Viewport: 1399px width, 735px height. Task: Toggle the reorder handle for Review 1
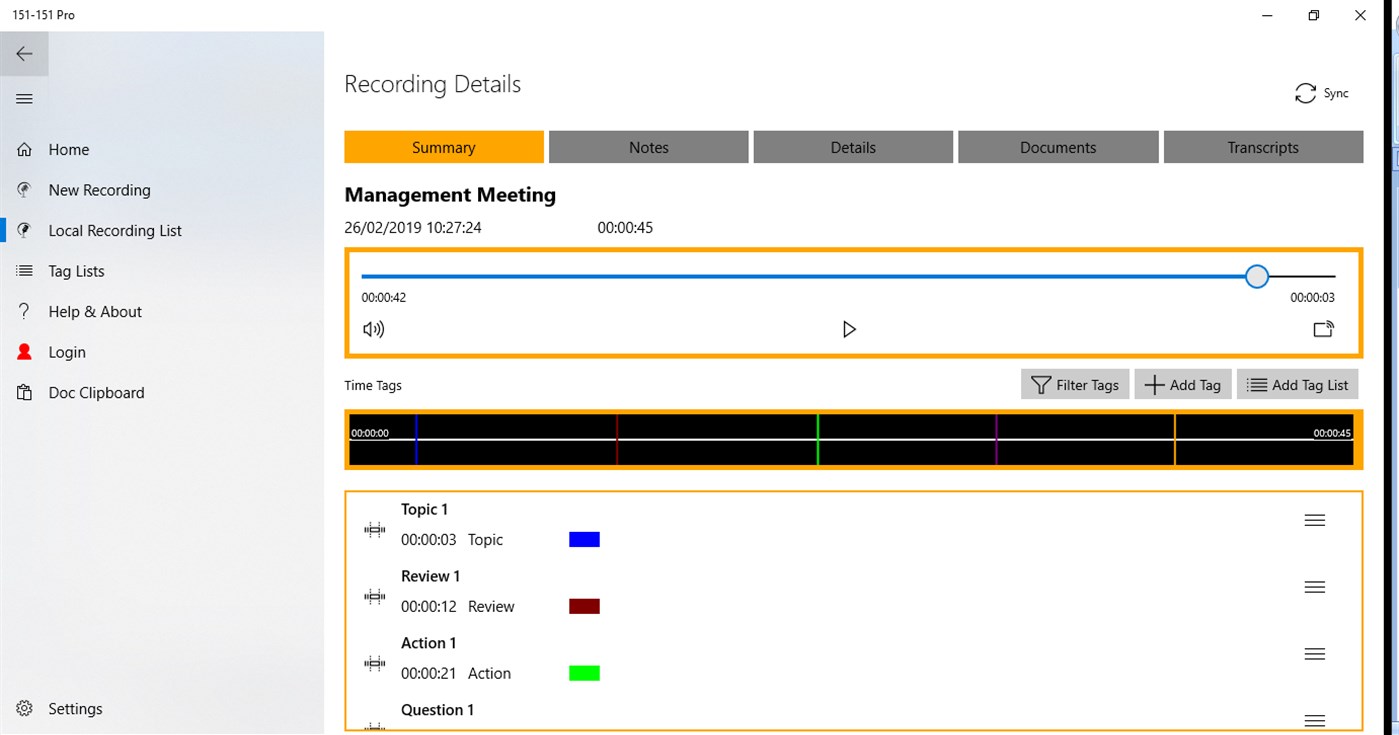1314,587
